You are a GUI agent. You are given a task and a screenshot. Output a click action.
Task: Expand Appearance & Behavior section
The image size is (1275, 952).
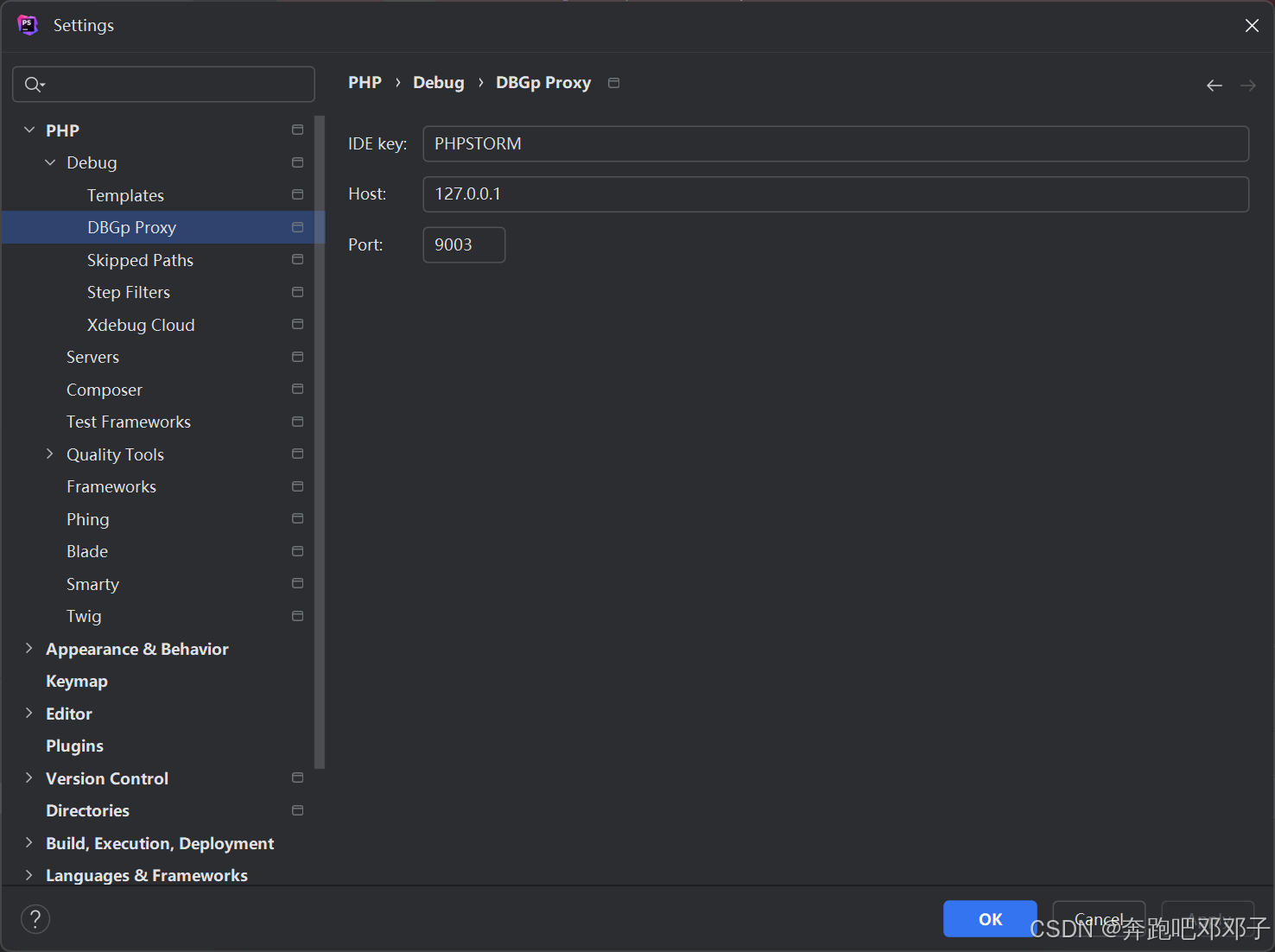point(29,648)
